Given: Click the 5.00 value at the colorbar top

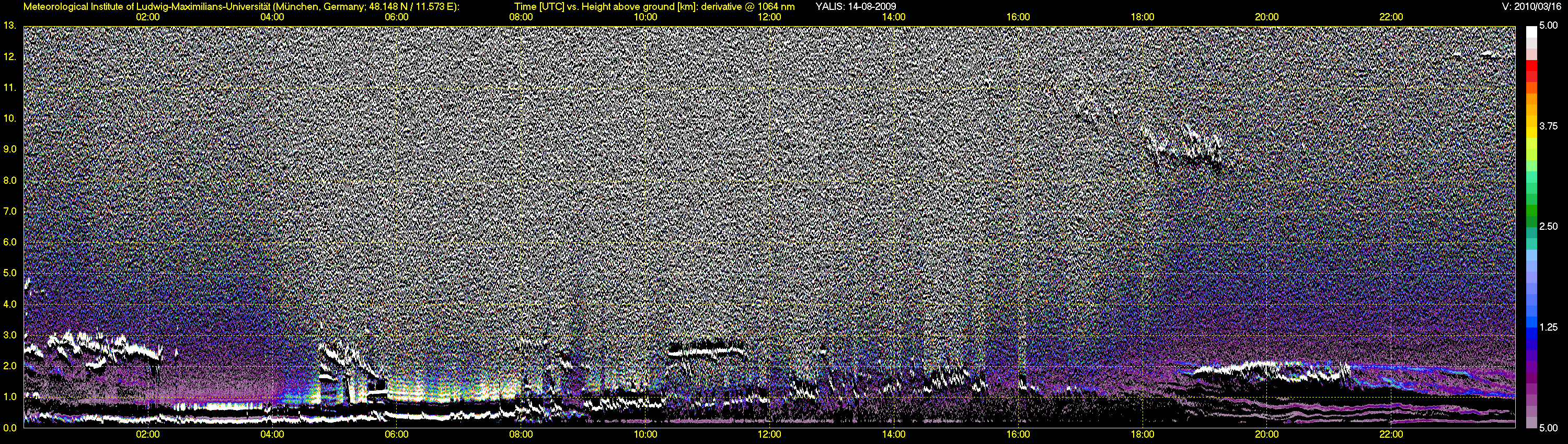Looking at the screenshot, I should click(x=1549, y=26).
